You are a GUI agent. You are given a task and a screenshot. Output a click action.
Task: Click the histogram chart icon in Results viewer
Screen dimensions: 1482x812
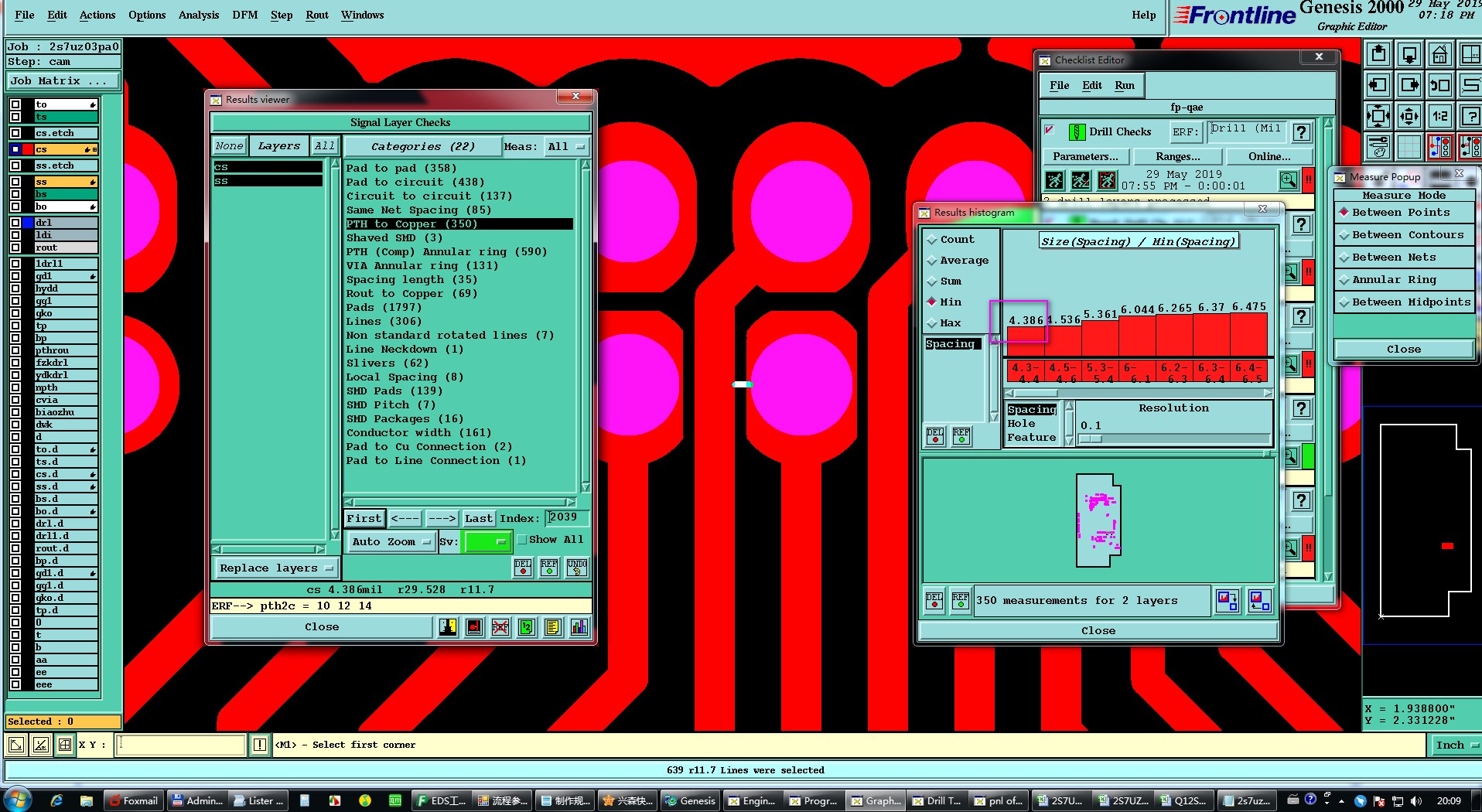coord(579,627)
